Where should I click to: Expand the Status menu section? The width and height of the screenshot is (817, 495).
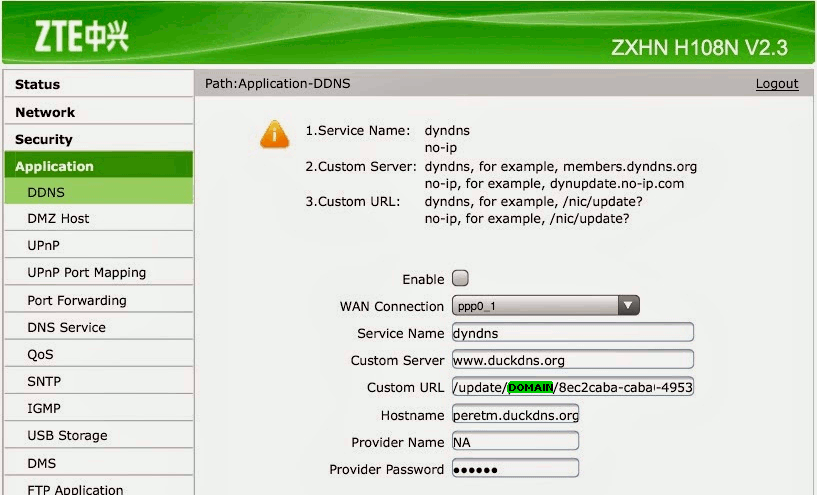pyautogui.click(x=38, y=85)
